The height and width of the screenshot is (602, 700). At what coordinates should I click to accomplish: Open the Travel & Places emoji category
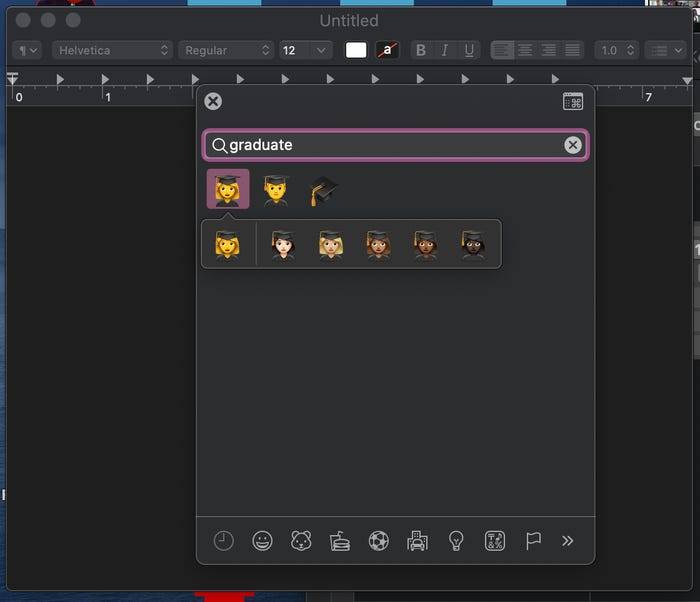click(417, 541)
